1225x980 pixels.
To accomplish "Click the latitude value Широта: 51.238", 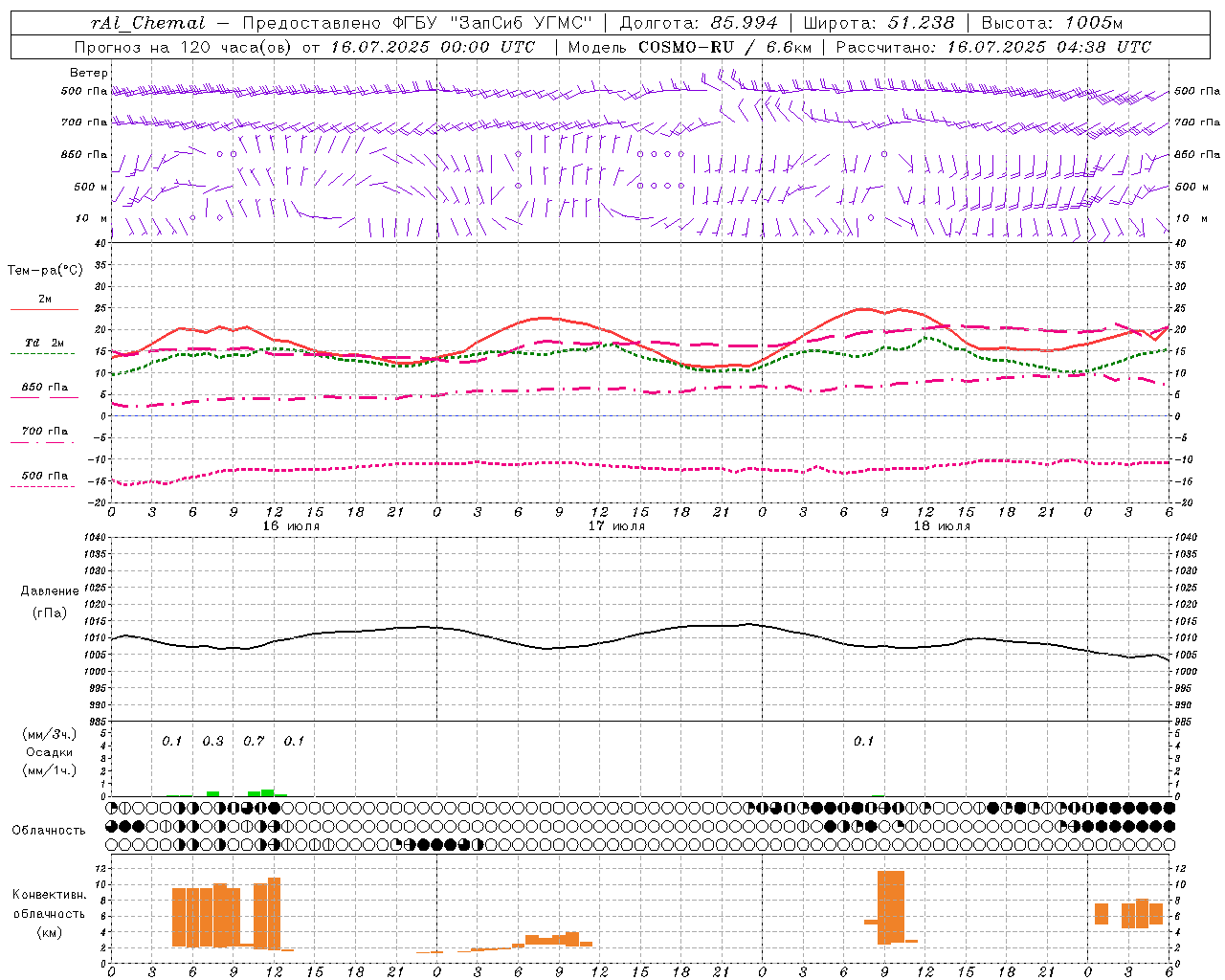I will point(879,23).
